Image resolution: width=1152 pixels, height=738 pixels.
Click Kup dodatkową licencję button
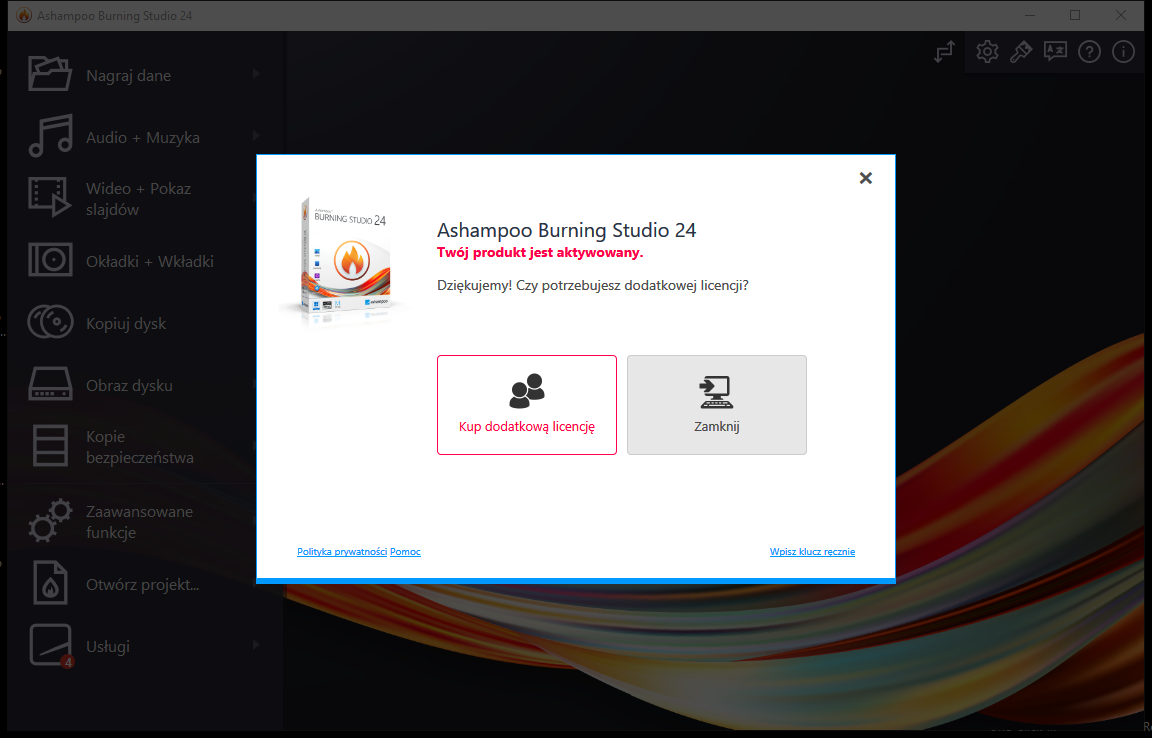pyautogui.click(x=527, y=405)
